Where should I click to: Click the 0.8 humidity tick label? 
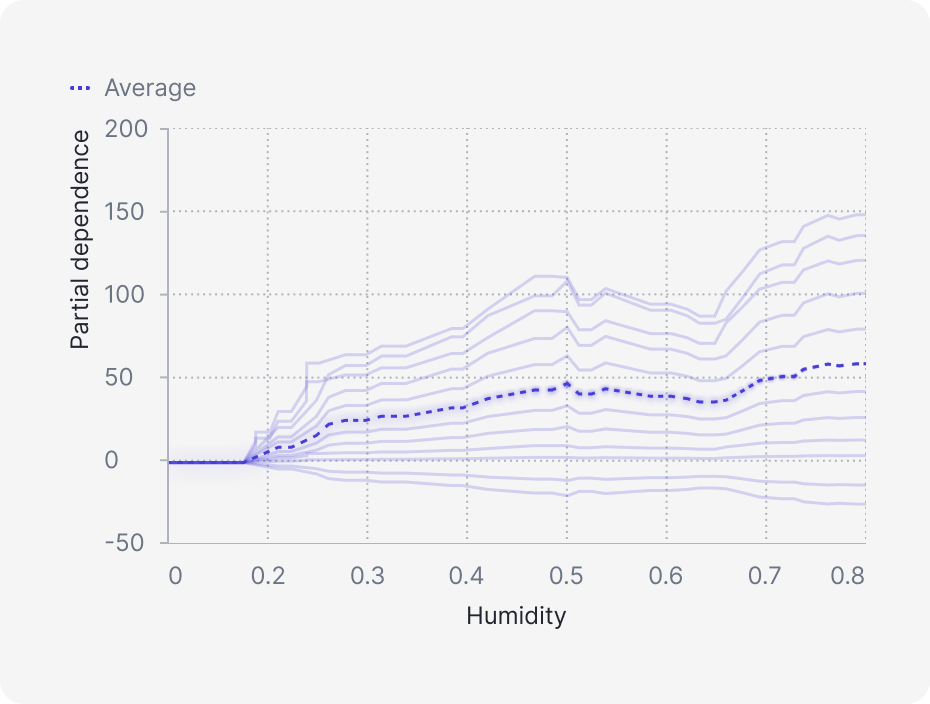(x=848, y=577)
